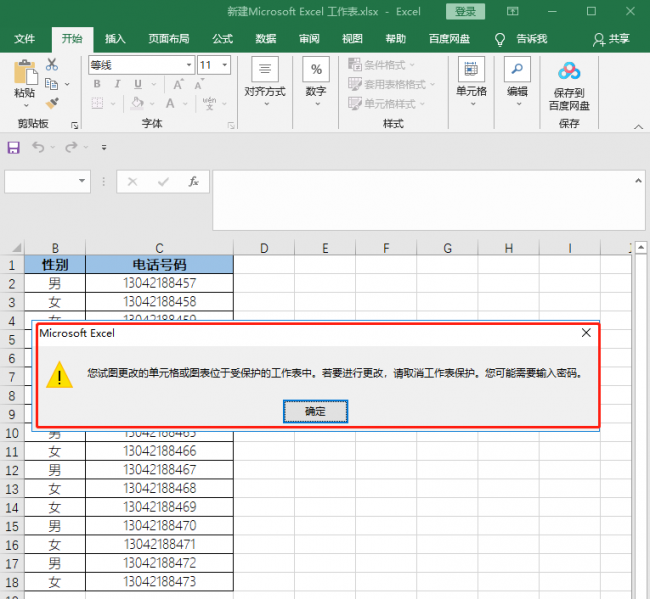Click the Share button
This screenshot has width=650, height=599.
coord(611,39)
